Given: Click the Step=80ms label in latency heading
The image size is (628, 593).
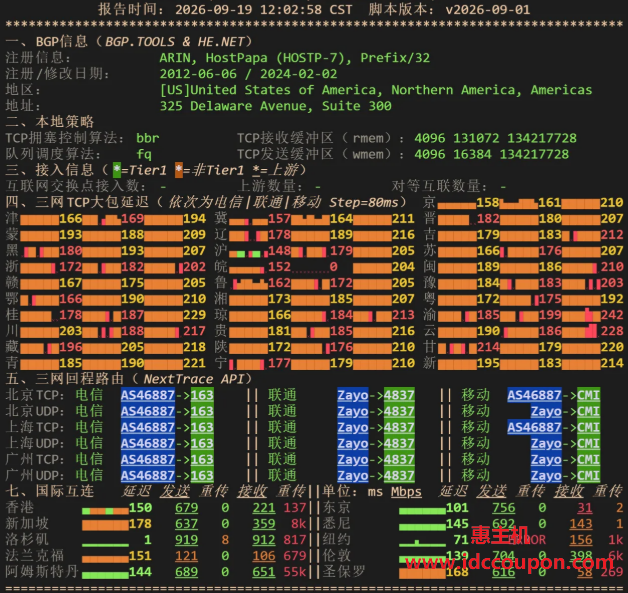Looking at the screenshot, I should coord(364,202).
